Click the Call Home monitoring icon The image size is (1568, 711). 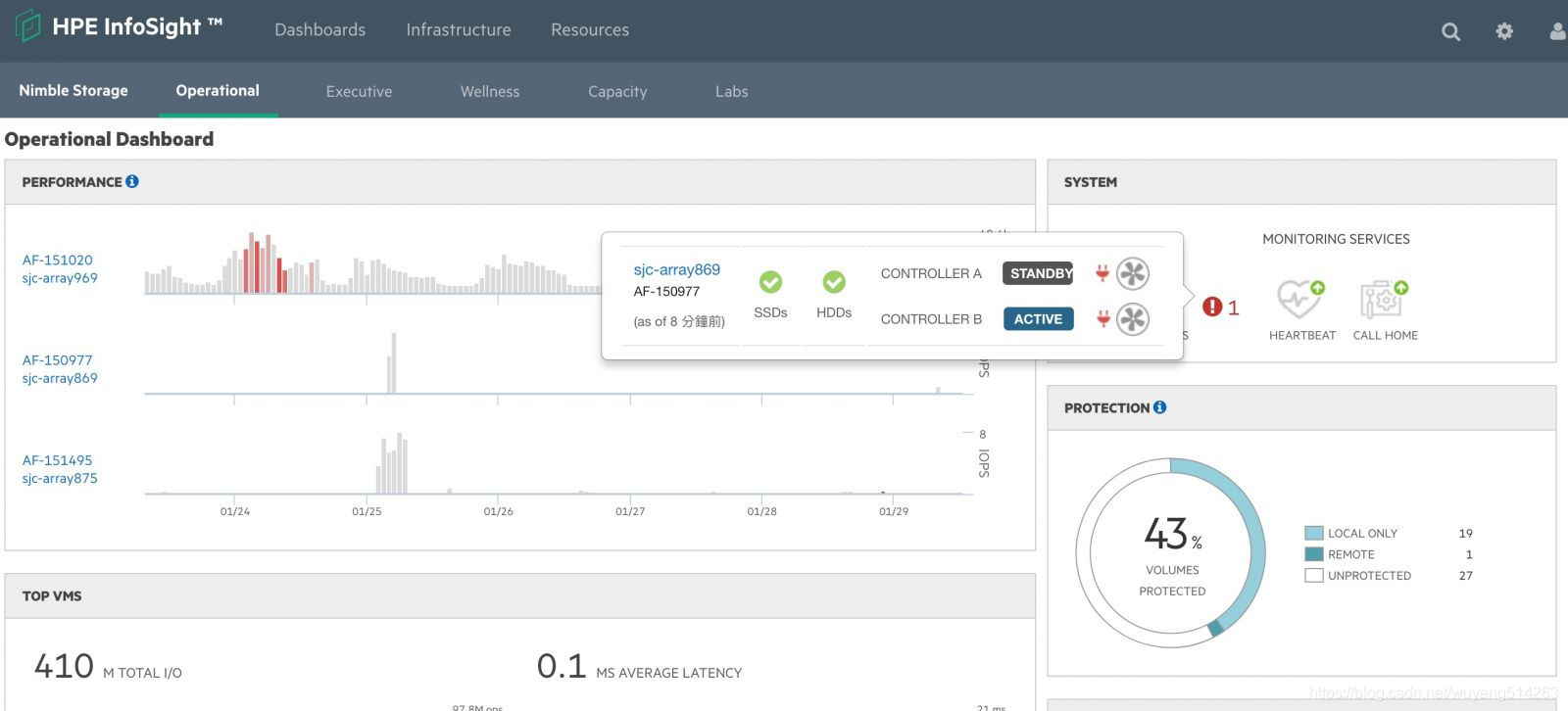(1384, 299)
